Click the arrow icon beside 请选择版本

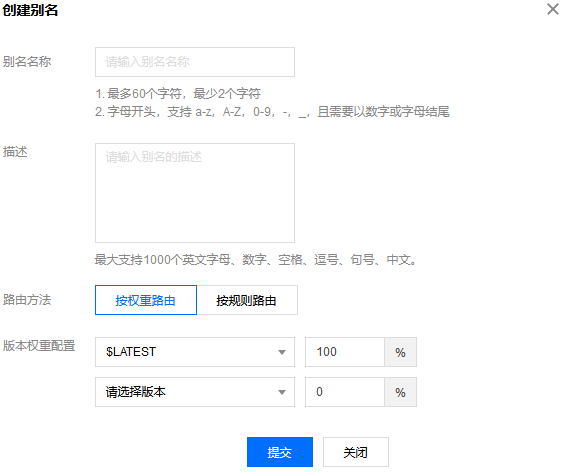click(282, 392)
